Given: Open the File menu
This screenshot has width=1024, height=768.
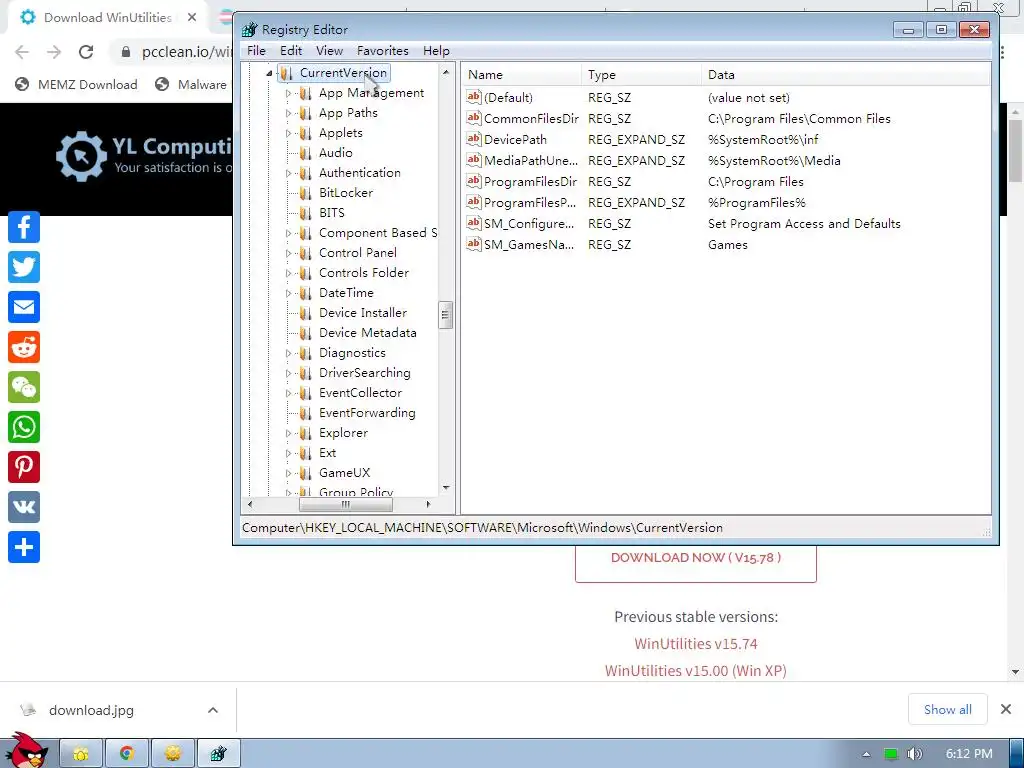Looking at the screenshot, I should tap(256, 51).
